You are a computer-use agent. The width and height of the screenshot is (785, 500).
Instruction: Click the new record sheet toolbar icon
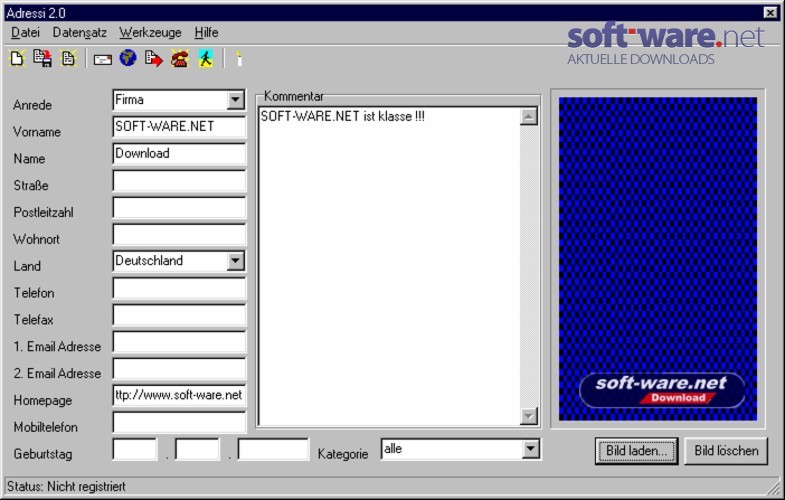[68, 59]
